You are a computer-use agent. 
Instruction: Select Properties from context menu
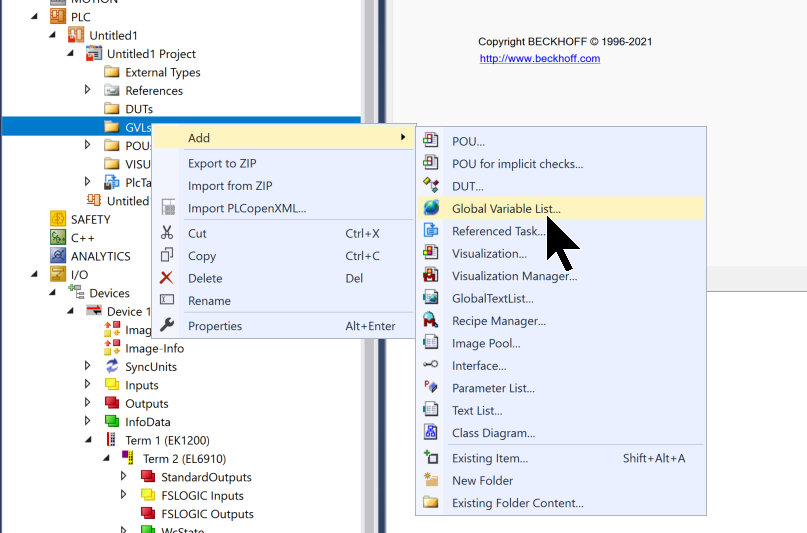(284, 326)
